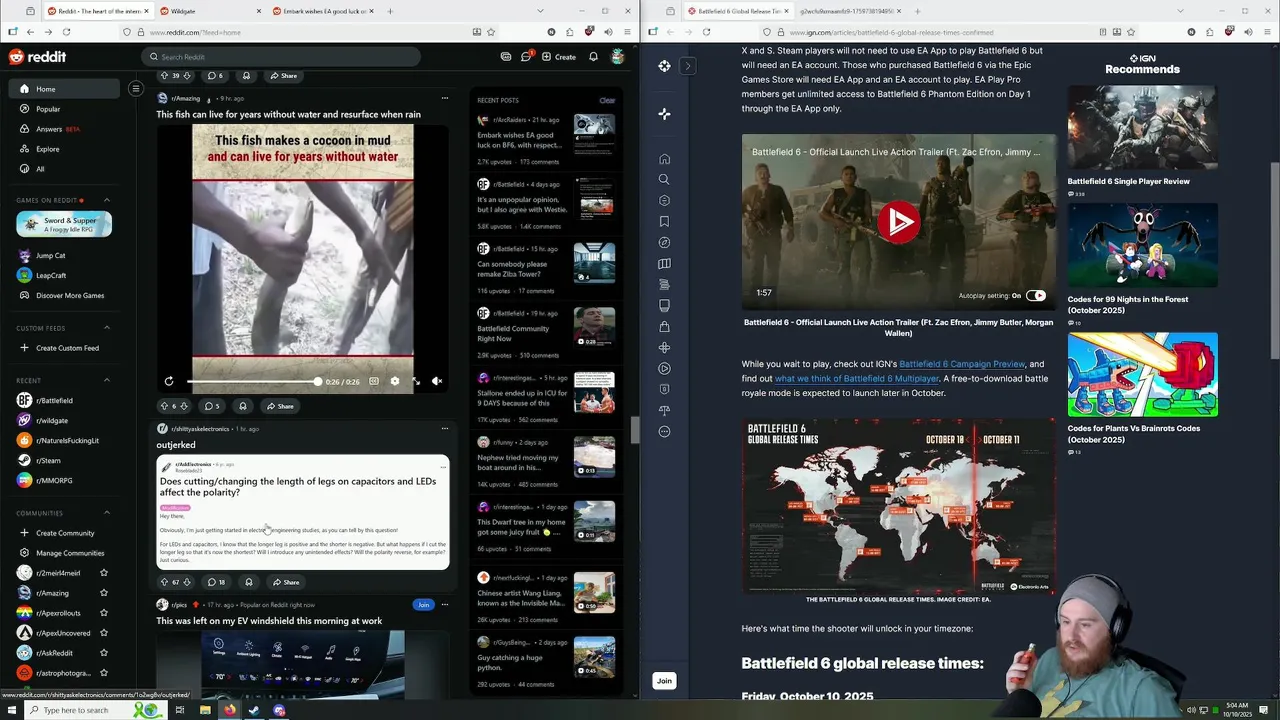Give award to fish post

[242, 406]
